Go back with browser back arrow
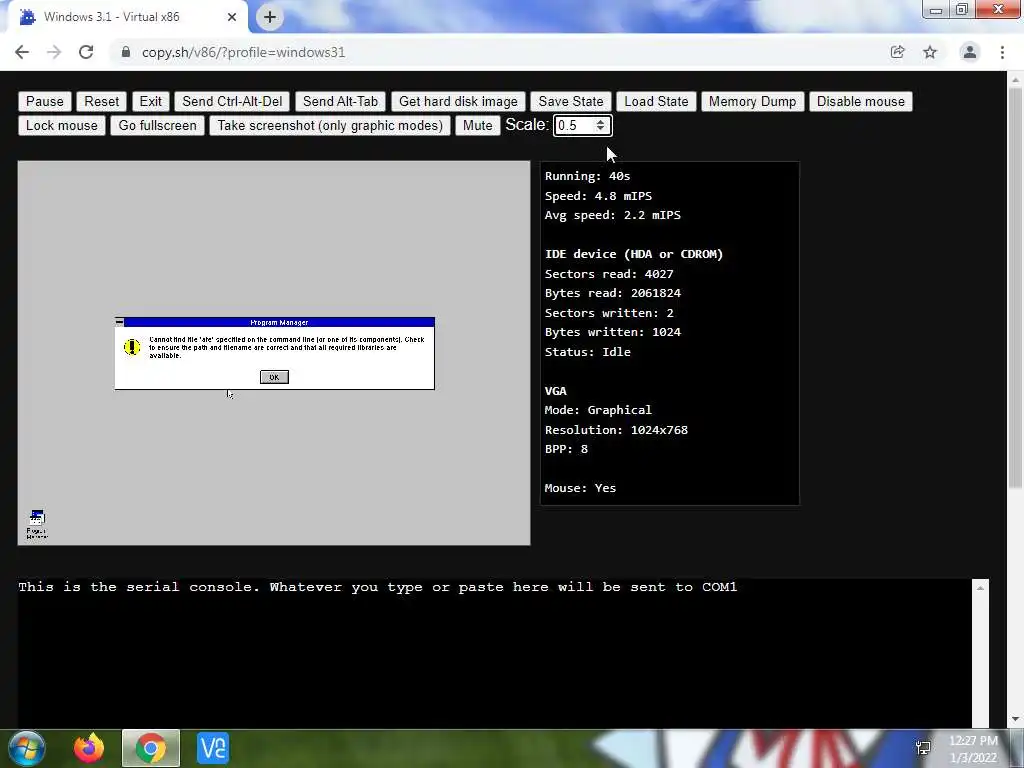The width and height of the screenshot is (1024, 768). click(x=22, y=52)
